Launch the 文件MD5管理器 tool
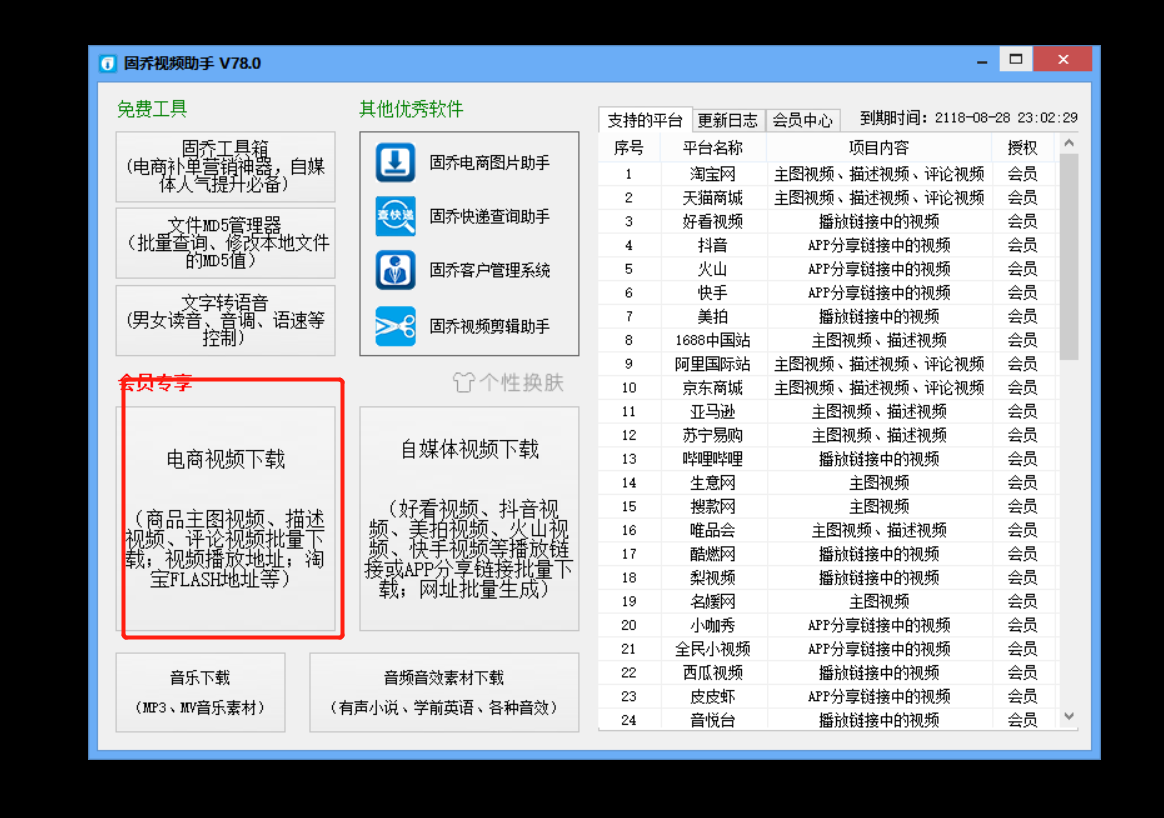This screenshot has width=1164, height=818. click(x=226, y=243)
